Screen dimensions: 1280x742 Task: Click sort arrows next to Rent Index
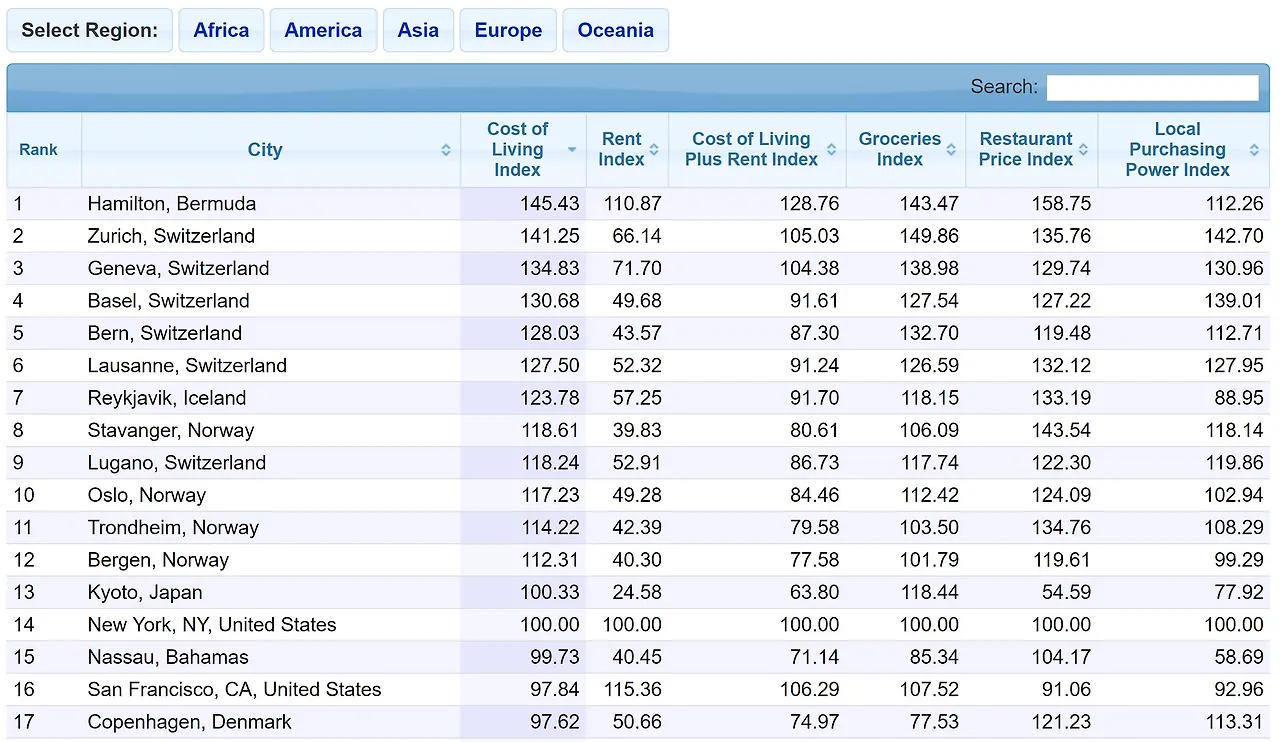(x=654, y=150)
